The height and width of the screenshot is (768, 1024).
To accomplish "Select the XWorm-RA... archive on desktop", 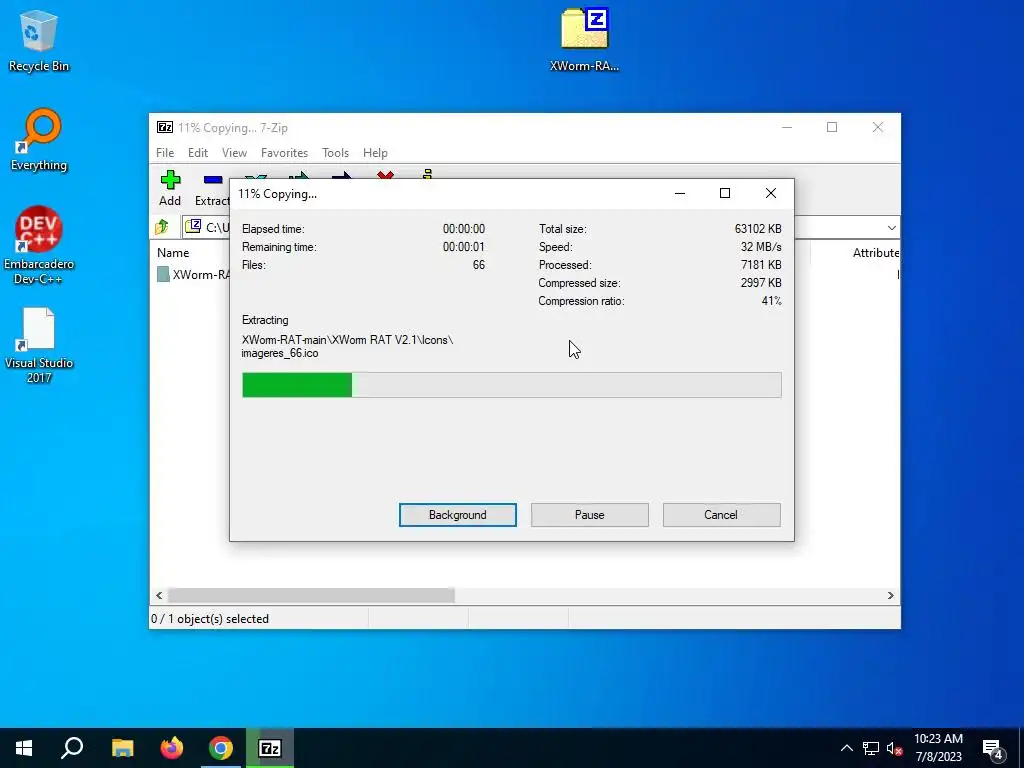I will (584, 40).
